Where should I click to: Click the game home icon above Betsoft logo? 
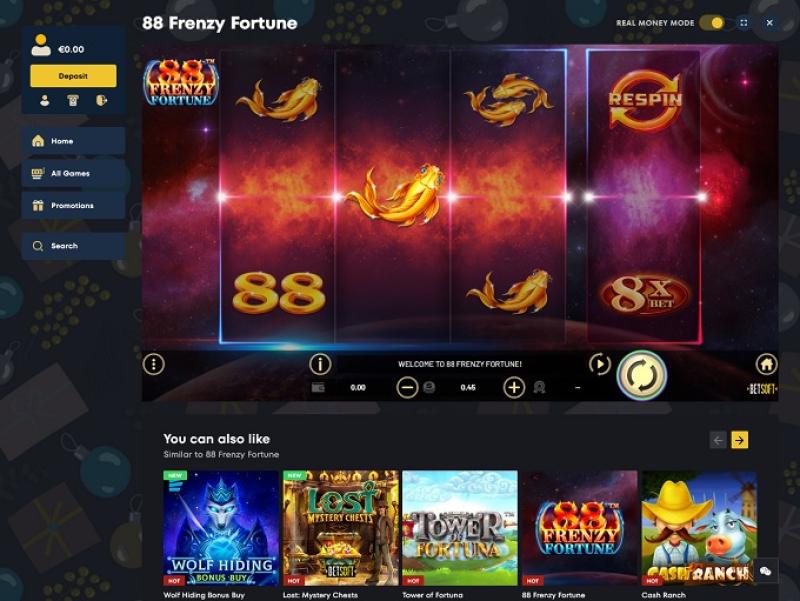(x=766, y=364)
